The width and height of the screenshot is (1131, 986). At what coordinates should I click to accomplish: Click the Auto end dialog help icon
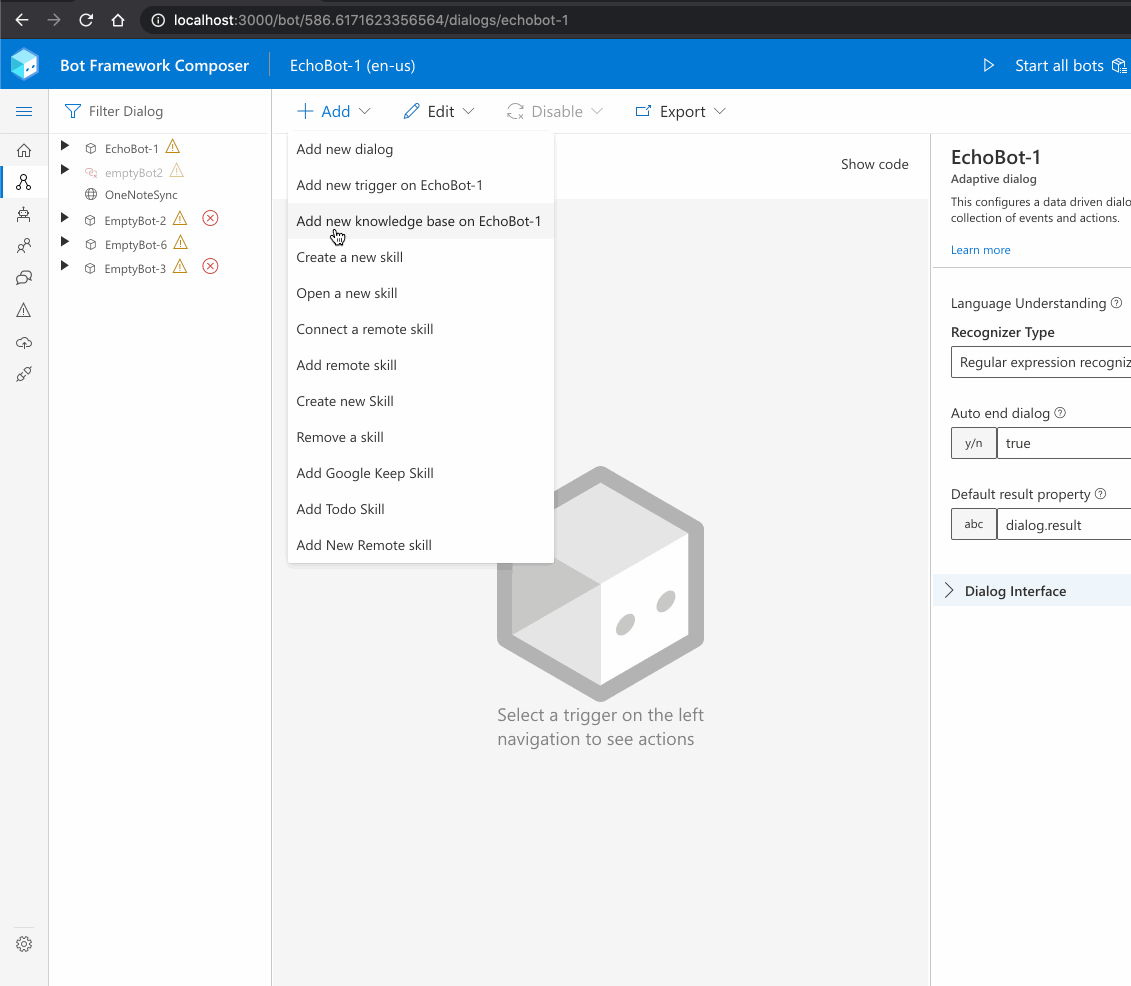point(1060,413)
